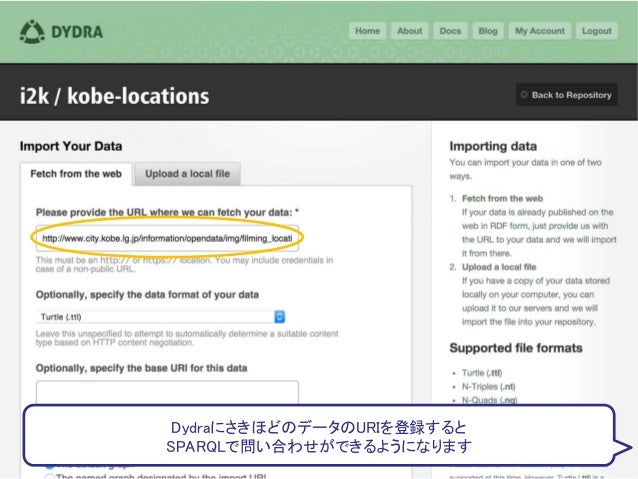
Task: Click sidebar item 'Fetch from the web'
Action: pos(503,199)
